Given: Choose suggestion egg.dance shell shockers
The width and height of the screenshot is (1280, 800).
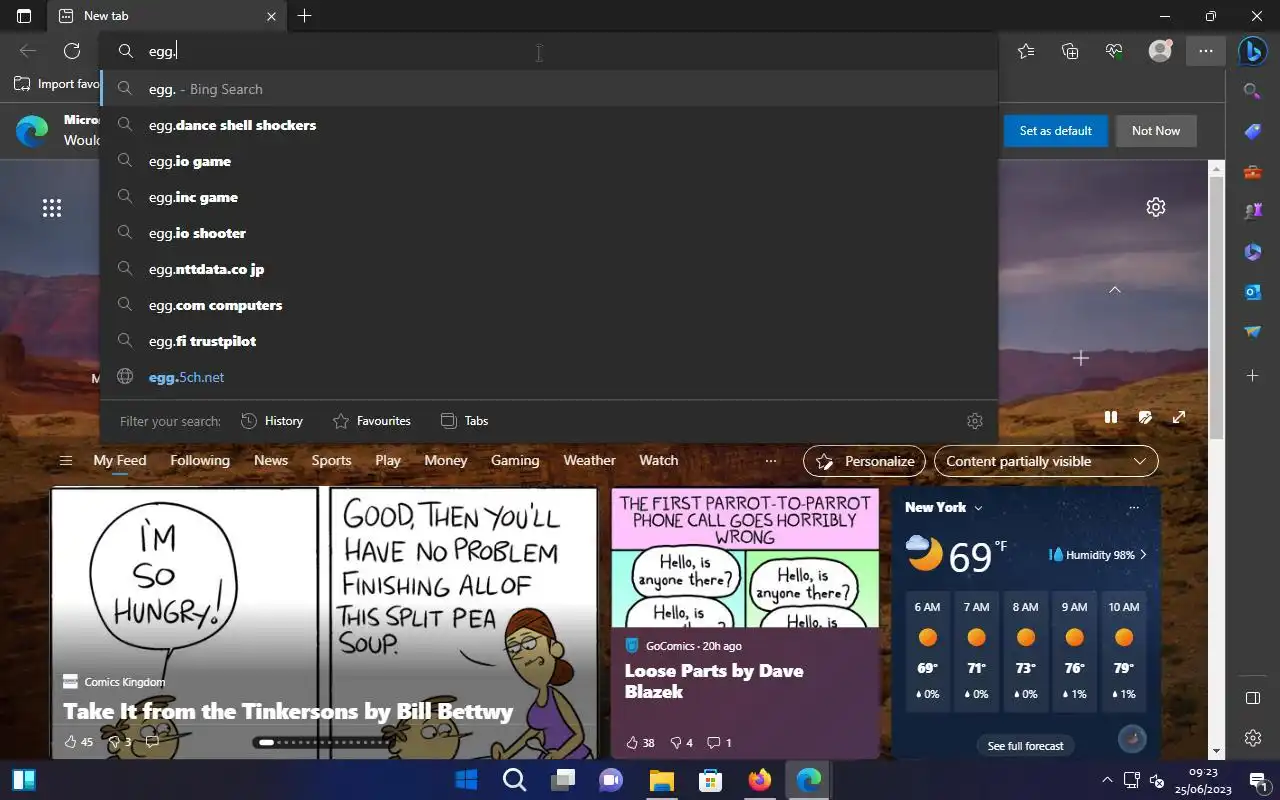Looking at the screenshot, I should tap(549, 125).
